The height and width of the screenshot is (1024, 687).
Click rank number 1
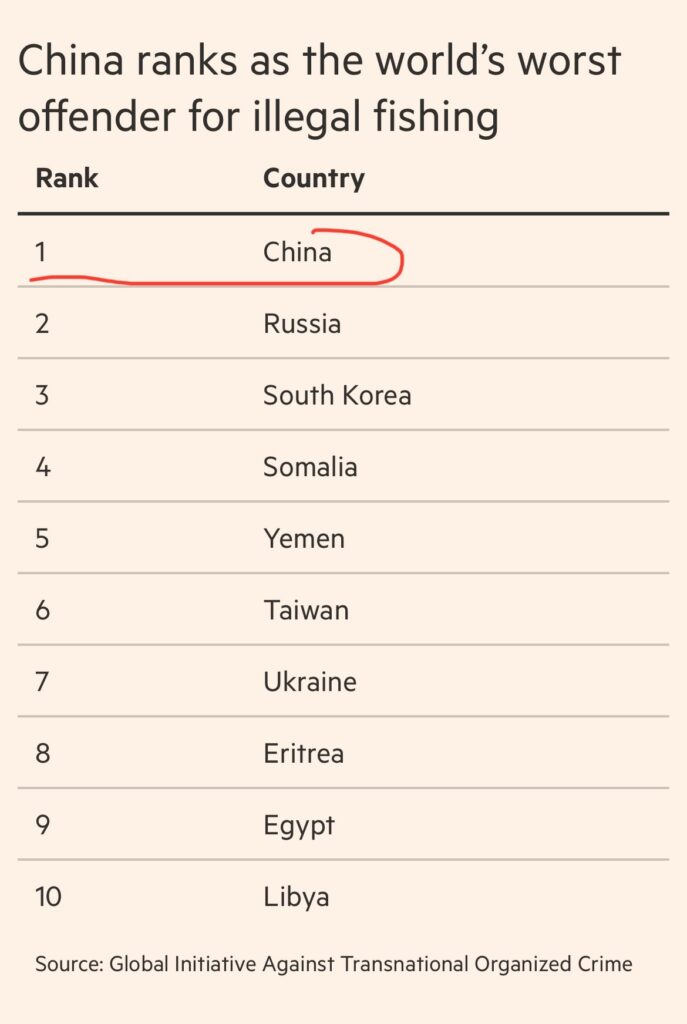(x=41, y=252)
